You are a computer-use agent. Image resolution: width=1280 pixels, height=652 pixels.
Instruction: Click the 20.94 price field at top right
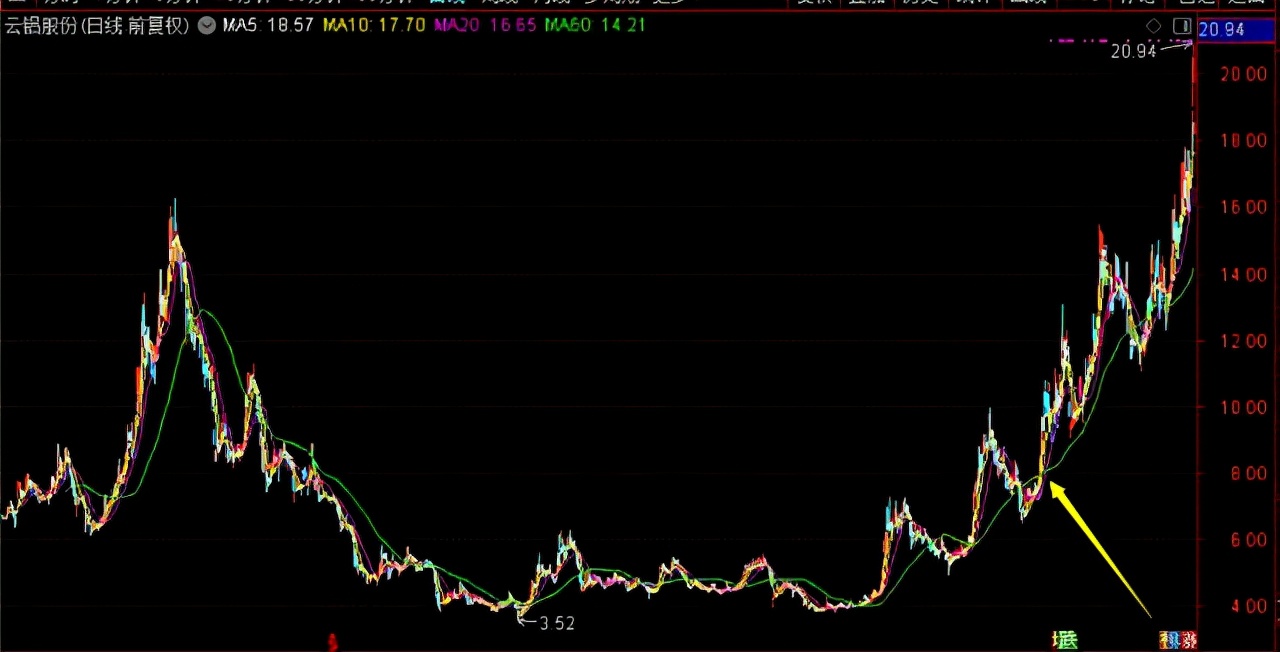[x=1235, y=29]
